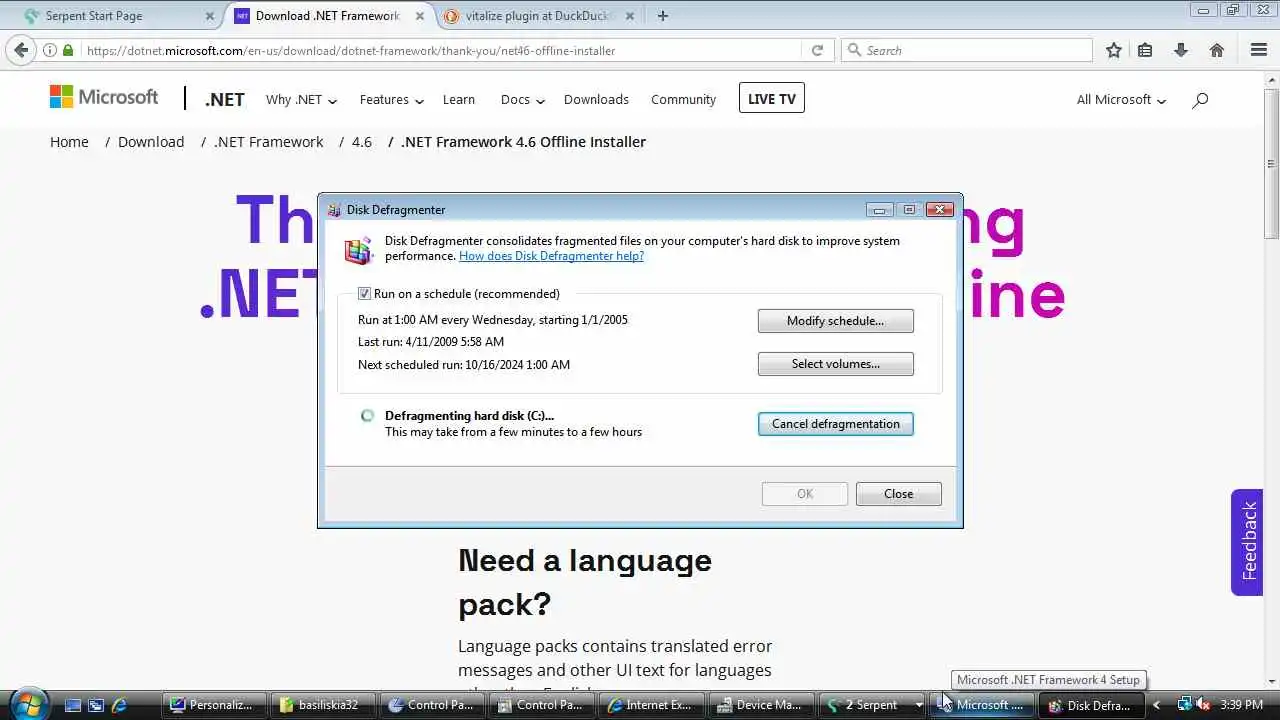Expand the All Microsoft dropdown

(x=1121, y=100)
